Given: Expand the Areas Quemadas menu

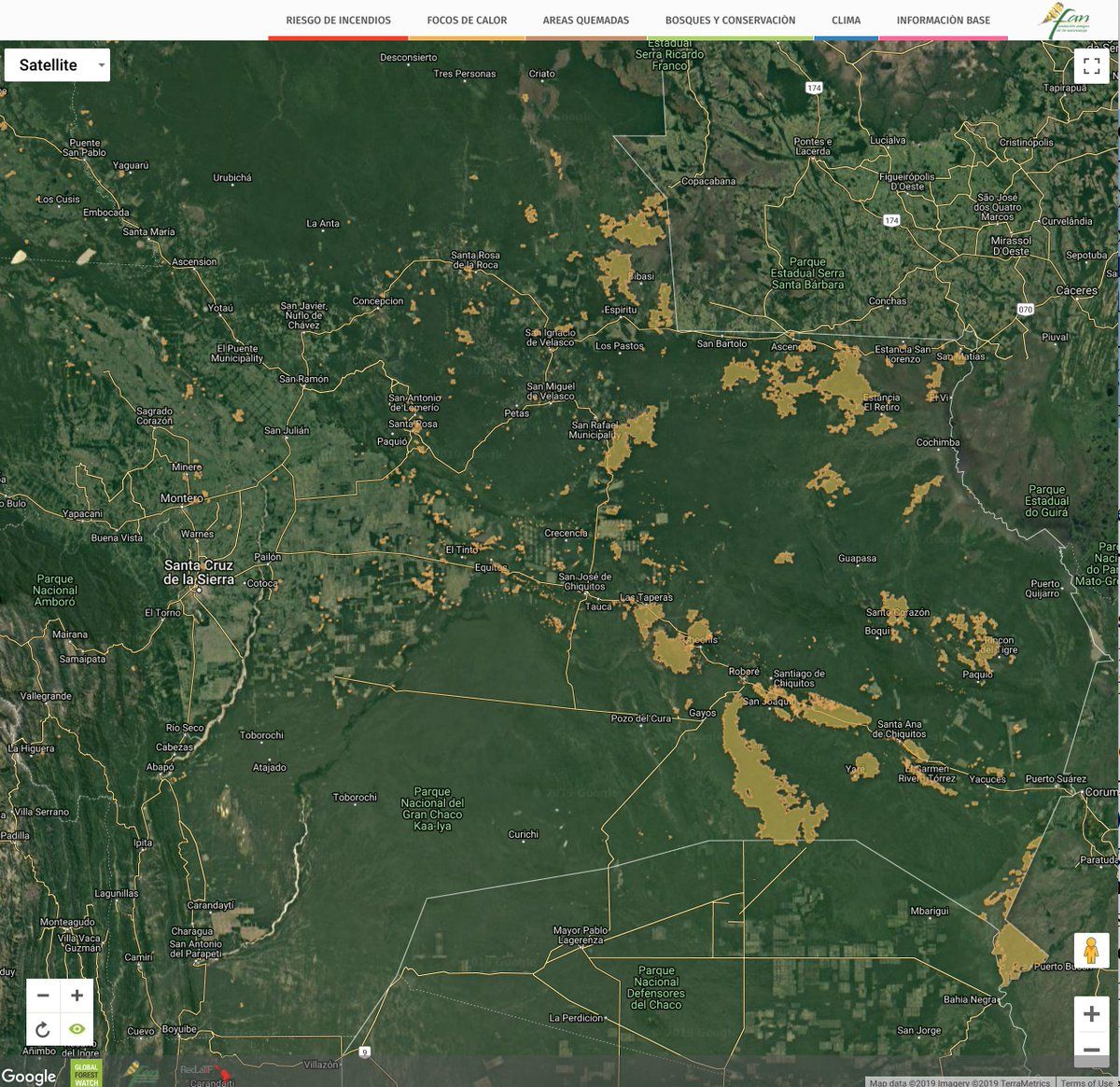Looking at the screenshot, I should [586, 21].
